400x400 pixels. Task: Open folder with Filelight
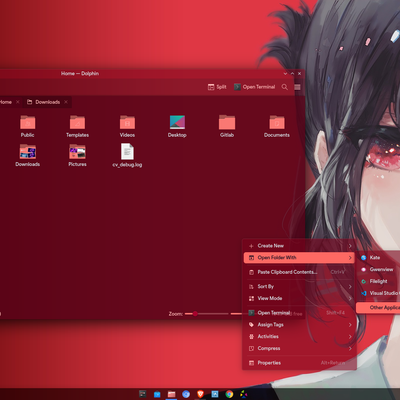[x=379, y=281]
